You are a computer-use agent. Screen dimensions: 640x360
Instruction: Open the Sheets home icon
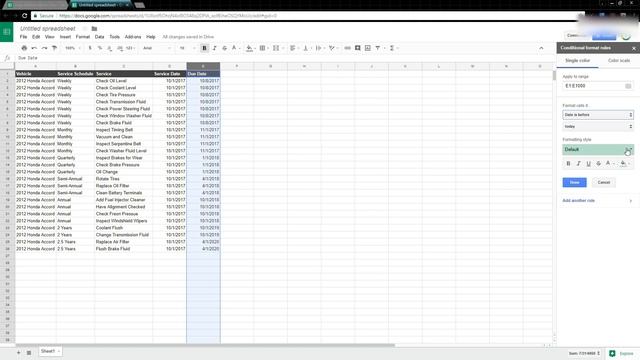7,32
